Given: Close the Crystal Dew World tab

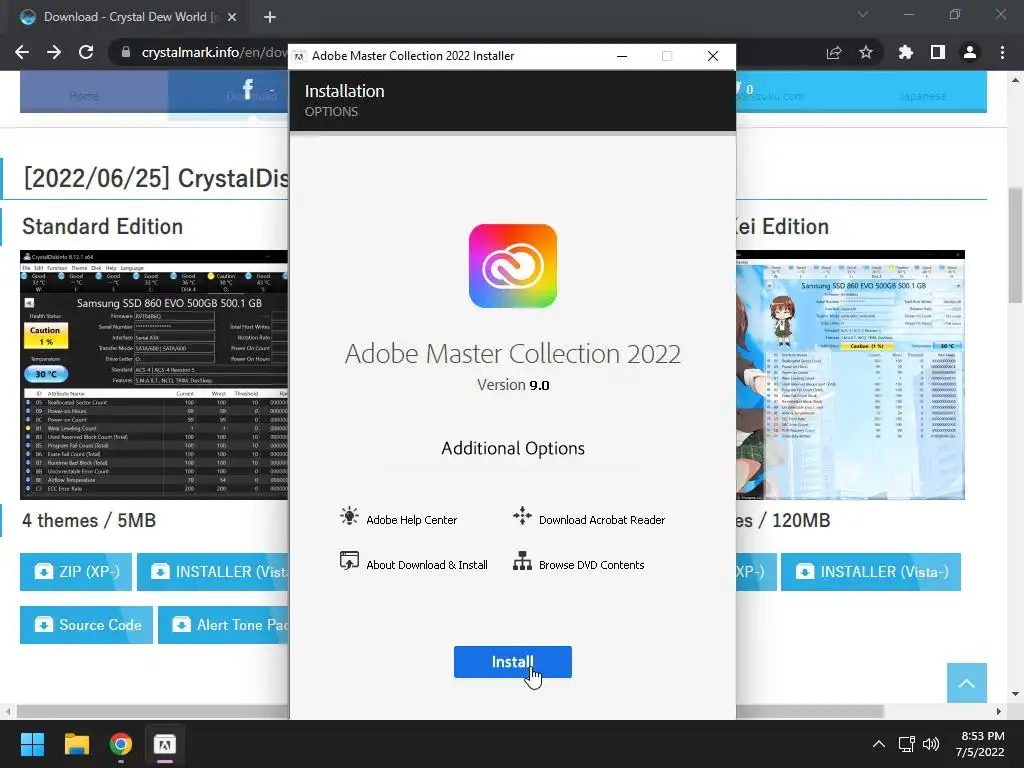Looking at the screenshot, I should pyautogui.click(x=232, y=17).
